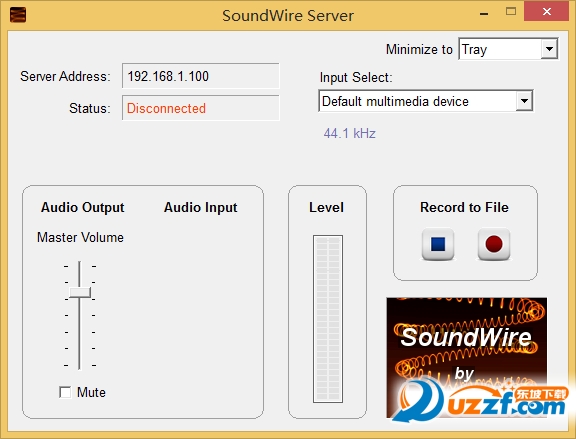Click the 44.1 kHz sample rate label
Image resolution: width=576 pixels, height=439 pixels.
(x=349, y=133)
